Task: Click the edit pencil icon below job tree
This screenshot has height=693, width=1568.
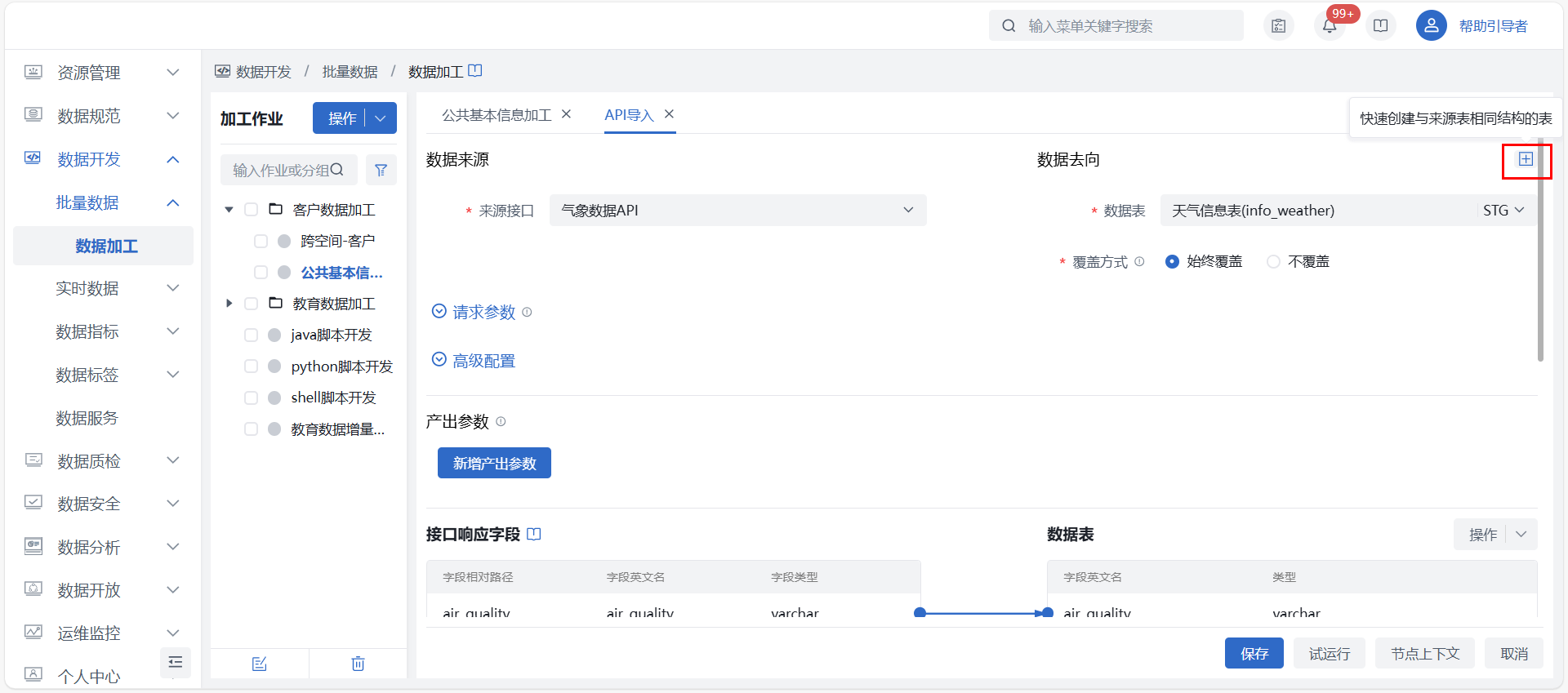Action: pyautogui.click(x=260, y=664)
